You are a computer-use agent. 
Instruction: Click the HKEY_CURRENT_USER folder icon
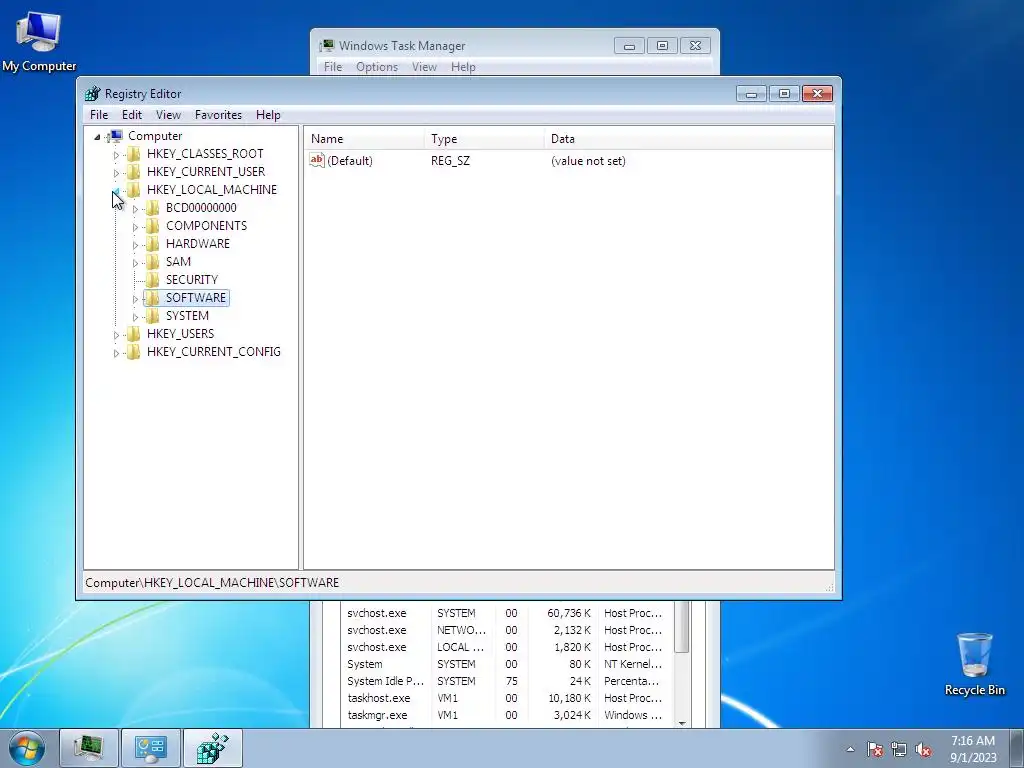[133, 172]
